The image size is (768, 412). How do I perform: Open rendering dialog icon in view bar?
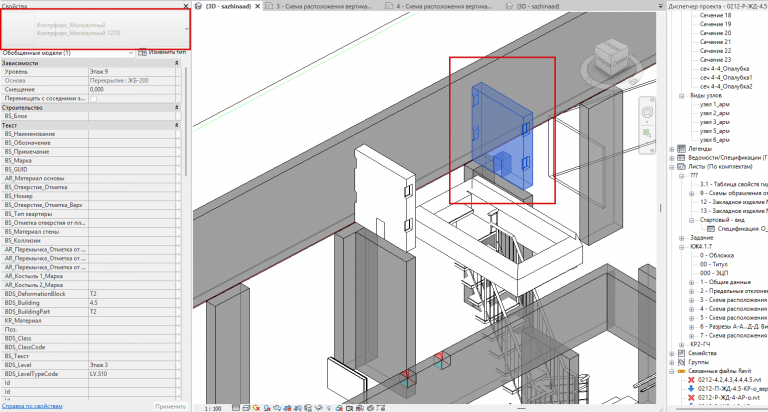[x=277, y=408]
